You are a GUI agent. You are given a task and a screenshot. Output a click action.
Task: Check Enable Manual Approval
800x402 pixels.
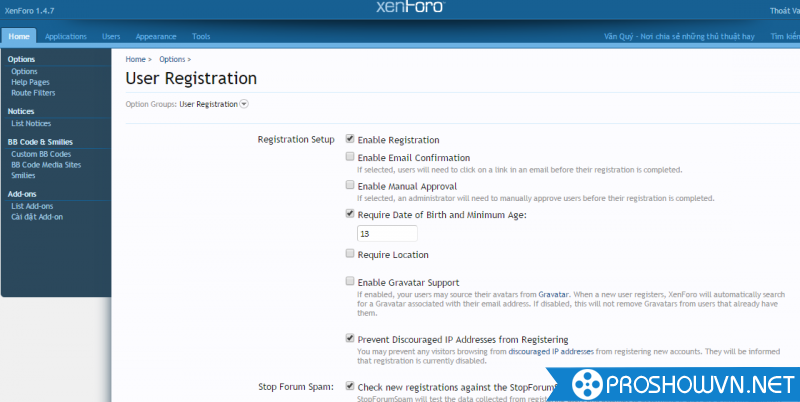coord(349,185)
